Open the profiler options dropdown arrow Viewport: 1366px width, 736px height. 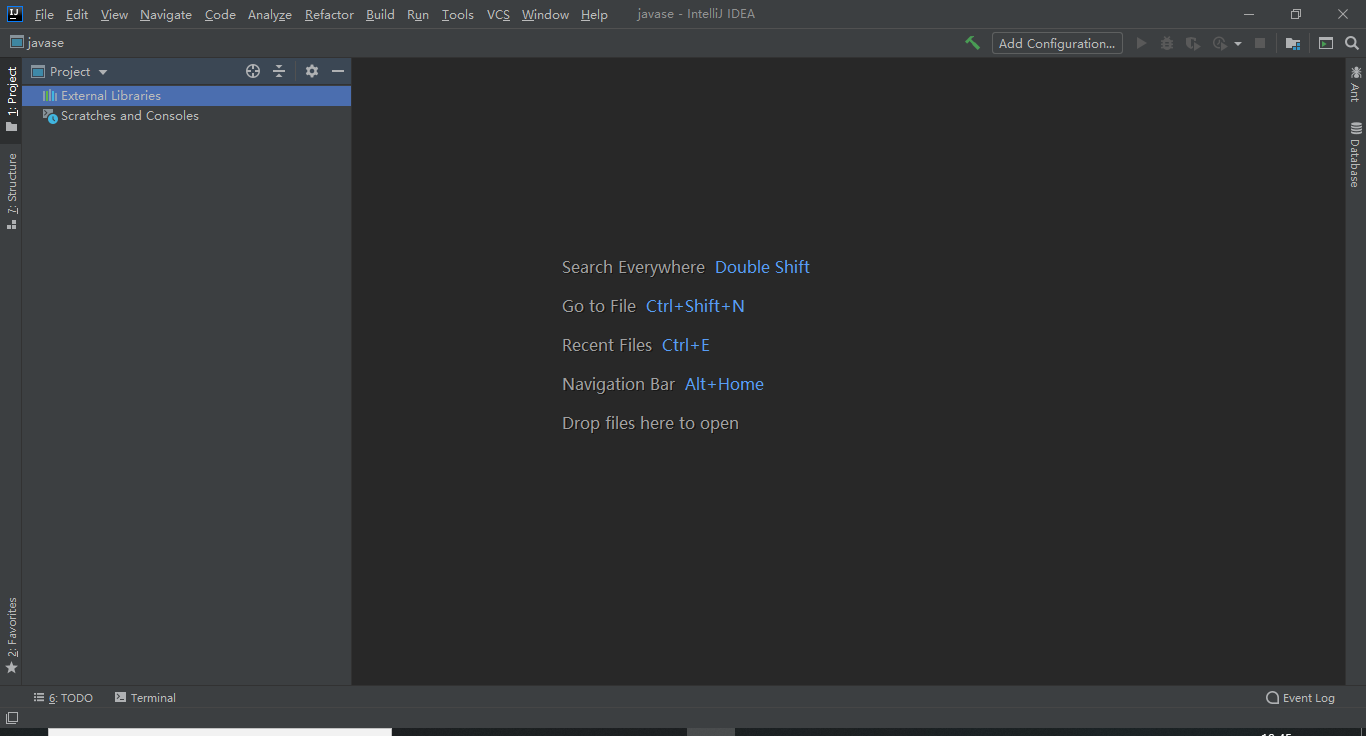pyautogui.click(x=1238, y=44)
